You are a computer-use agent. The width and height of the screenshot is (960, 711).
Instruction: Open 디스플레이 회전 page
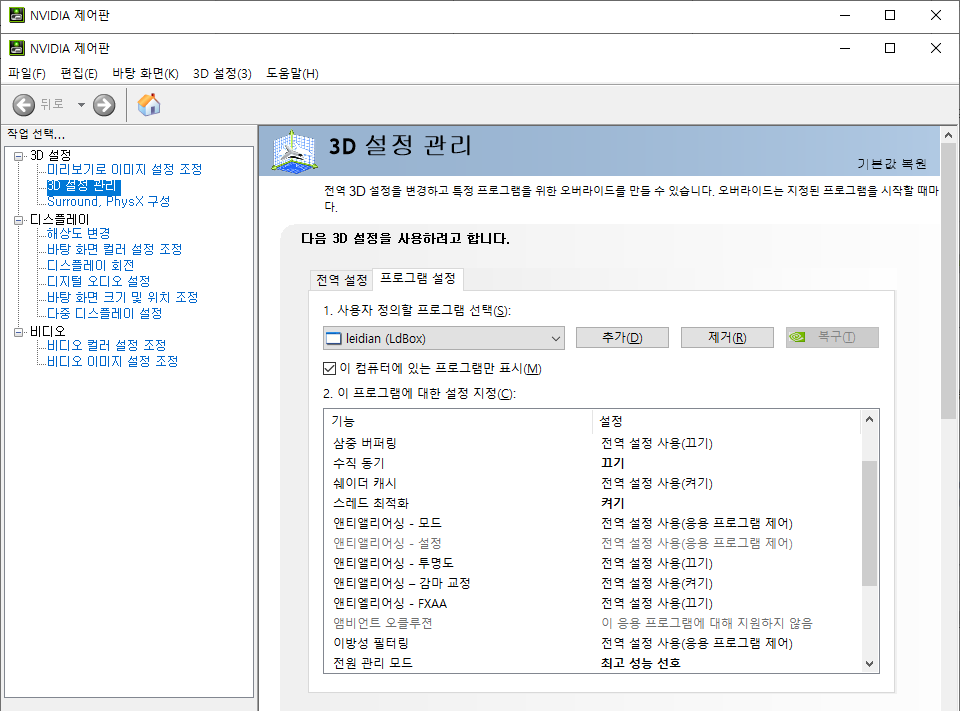point(91,265)
